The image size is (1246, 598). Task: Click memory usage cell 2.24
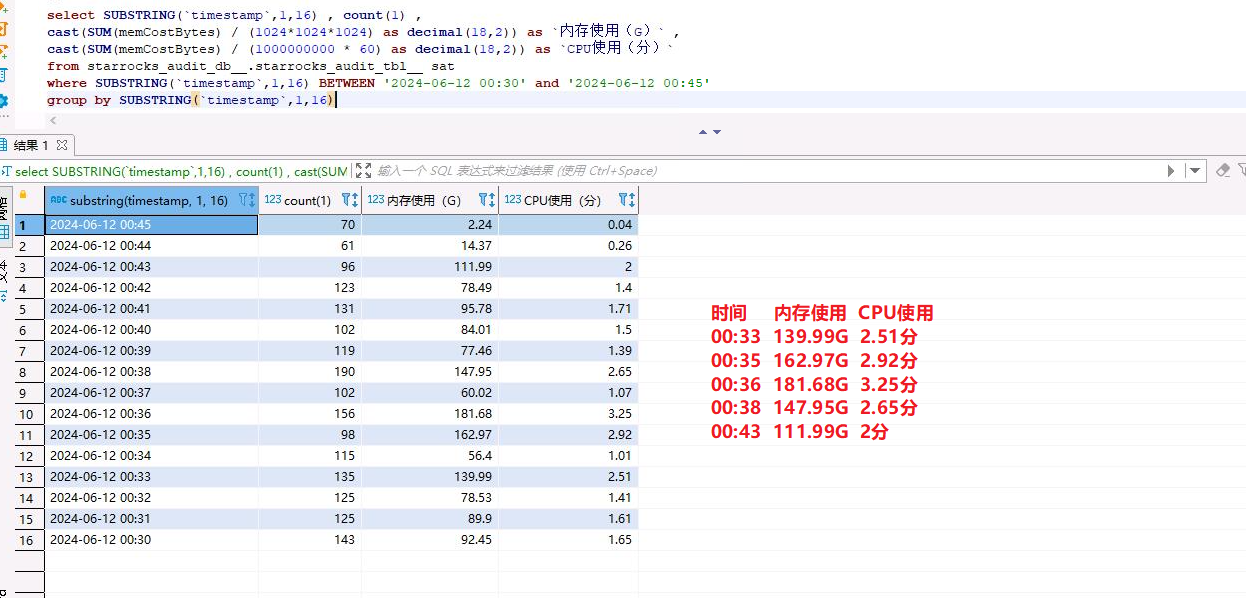tap(430, 225)
